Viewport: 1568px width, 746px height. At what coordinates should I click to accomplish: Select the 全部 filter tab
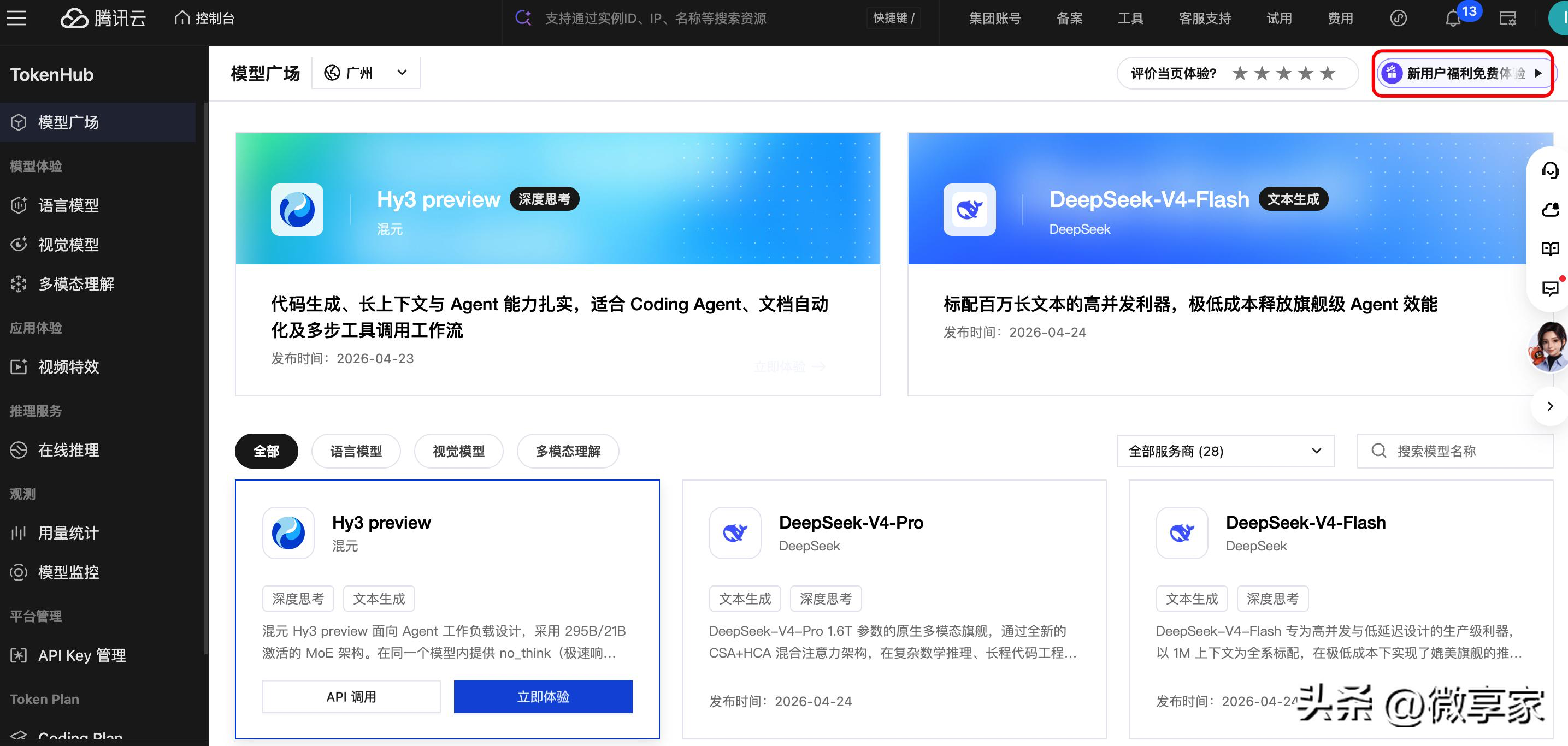[267, 452]
